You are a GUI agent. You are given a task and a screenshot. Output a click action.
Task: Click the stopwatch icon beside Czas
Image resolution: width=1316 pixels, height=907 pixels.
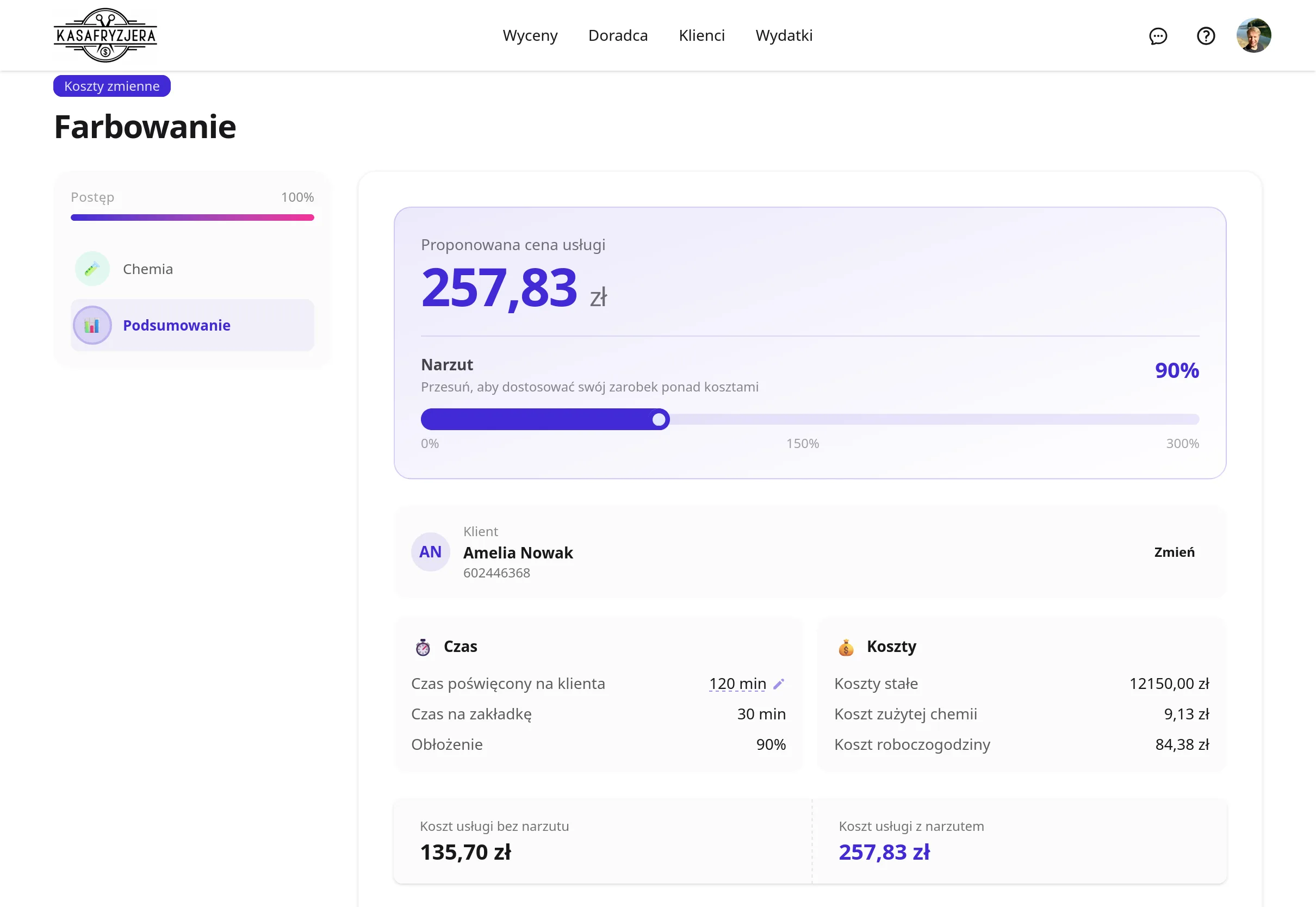tap(423, 647)
